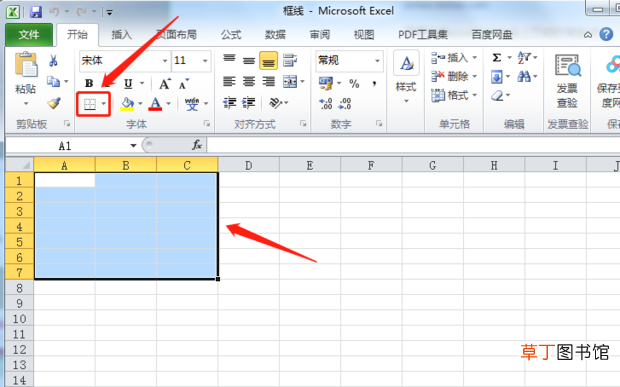Apply red font color A

[x=155, y=104]
